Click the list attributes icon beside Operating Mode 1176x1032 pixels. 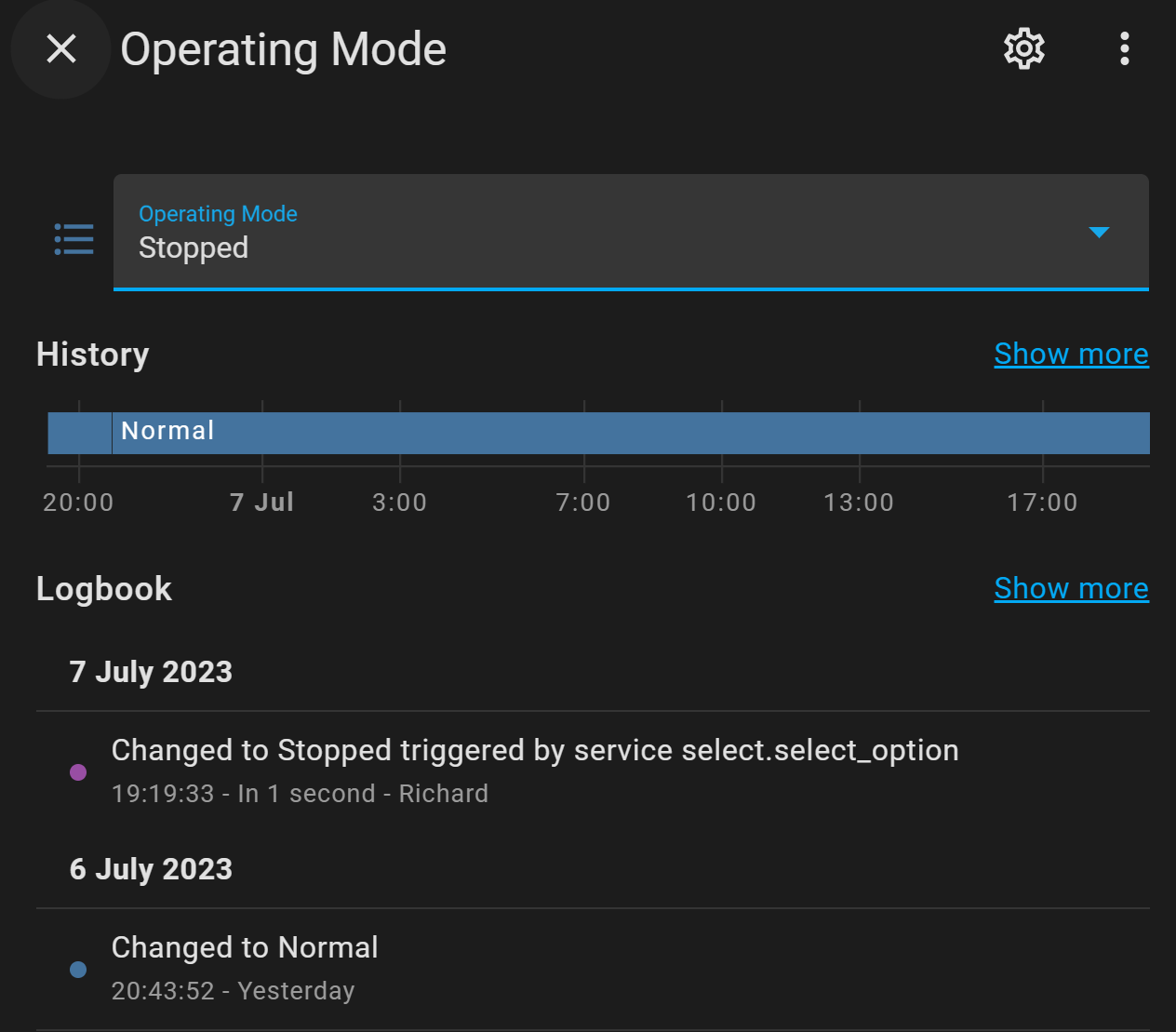point(73,239)
